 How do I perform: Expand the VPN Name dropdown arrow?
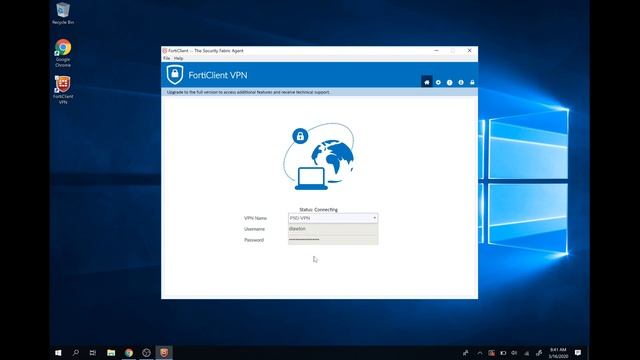tap(374, 218)
